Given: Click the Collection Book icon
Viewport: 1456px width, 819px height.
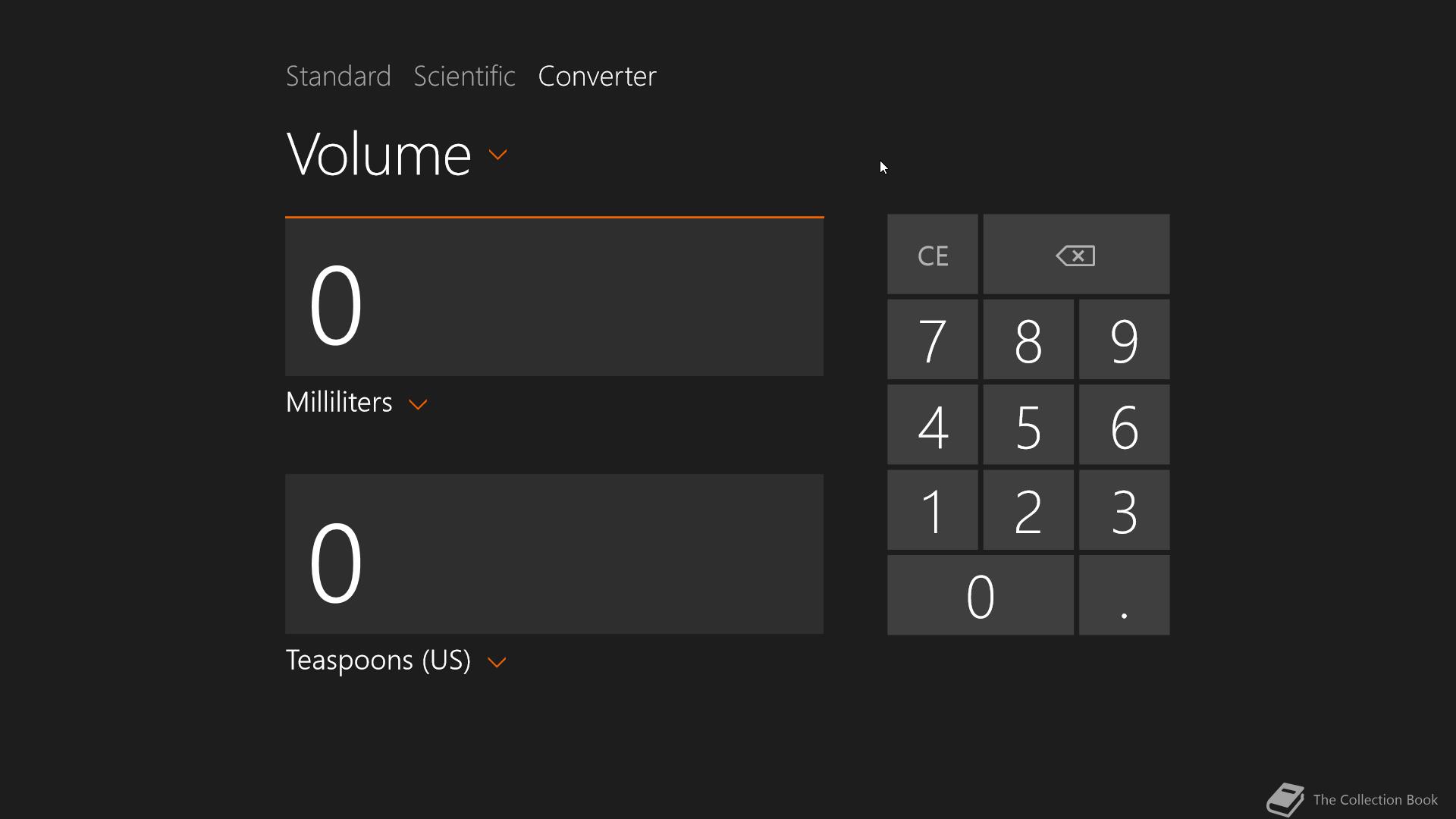Looking at the screenshot, I should [1285, 799].
